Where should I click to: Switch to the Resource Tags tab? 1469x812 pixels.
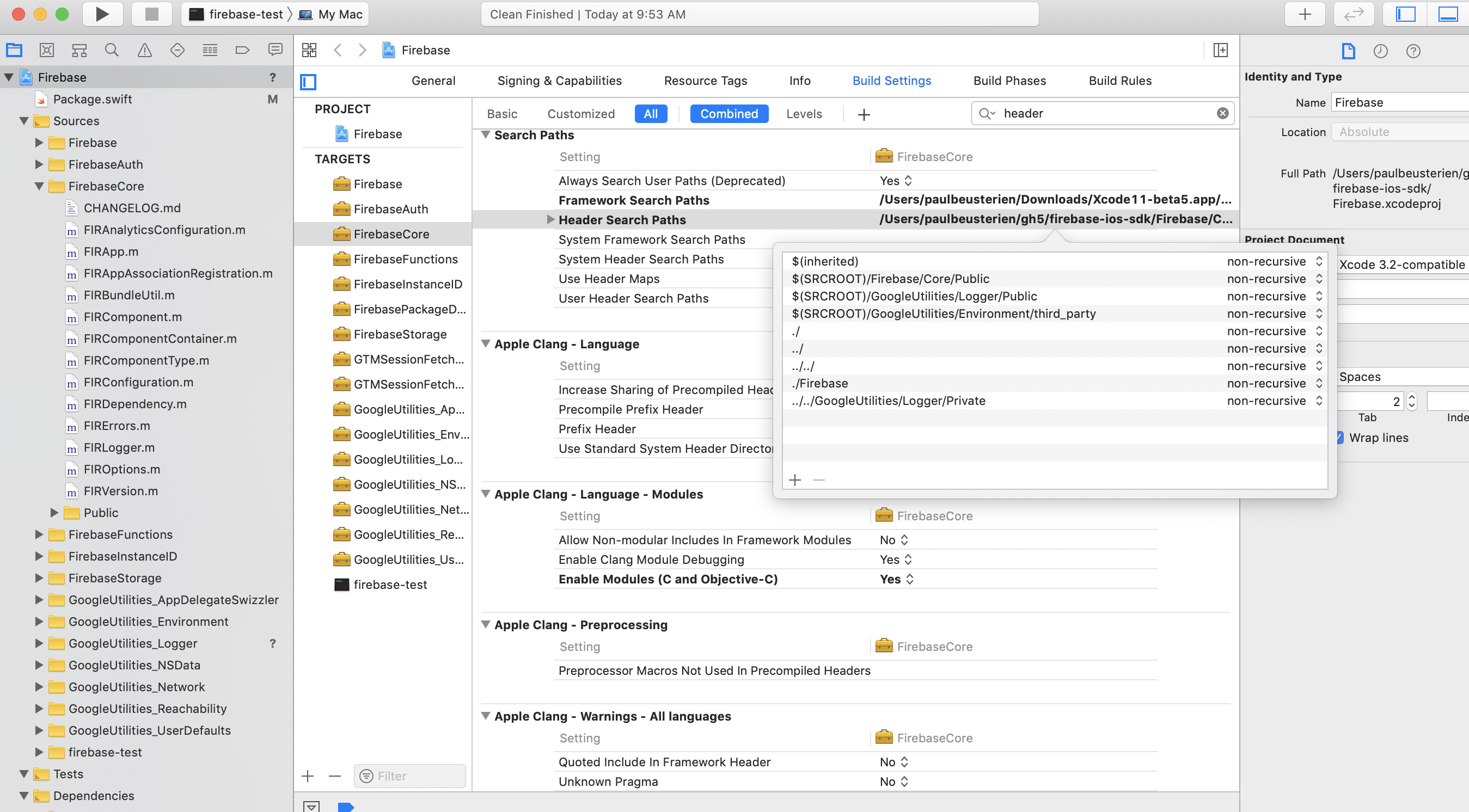point(706,81)
